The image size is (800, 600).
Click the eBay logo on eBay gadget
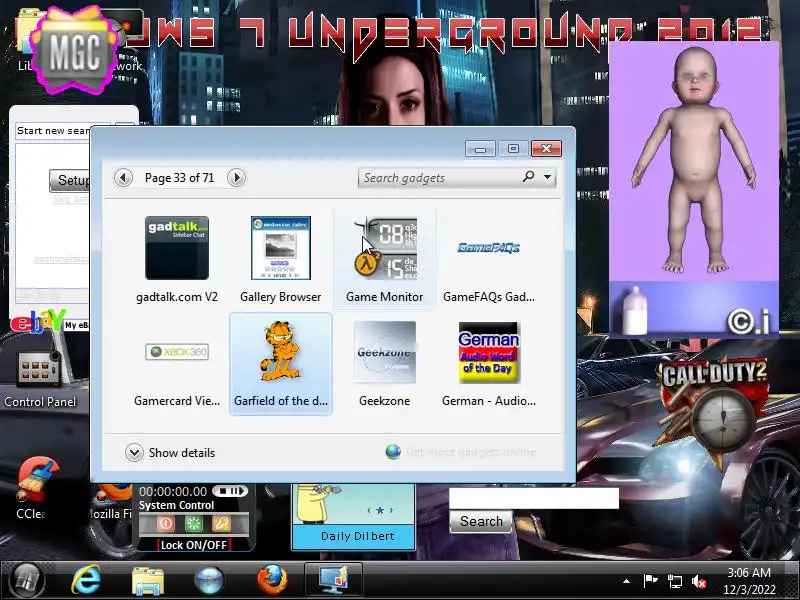point(37,322)
